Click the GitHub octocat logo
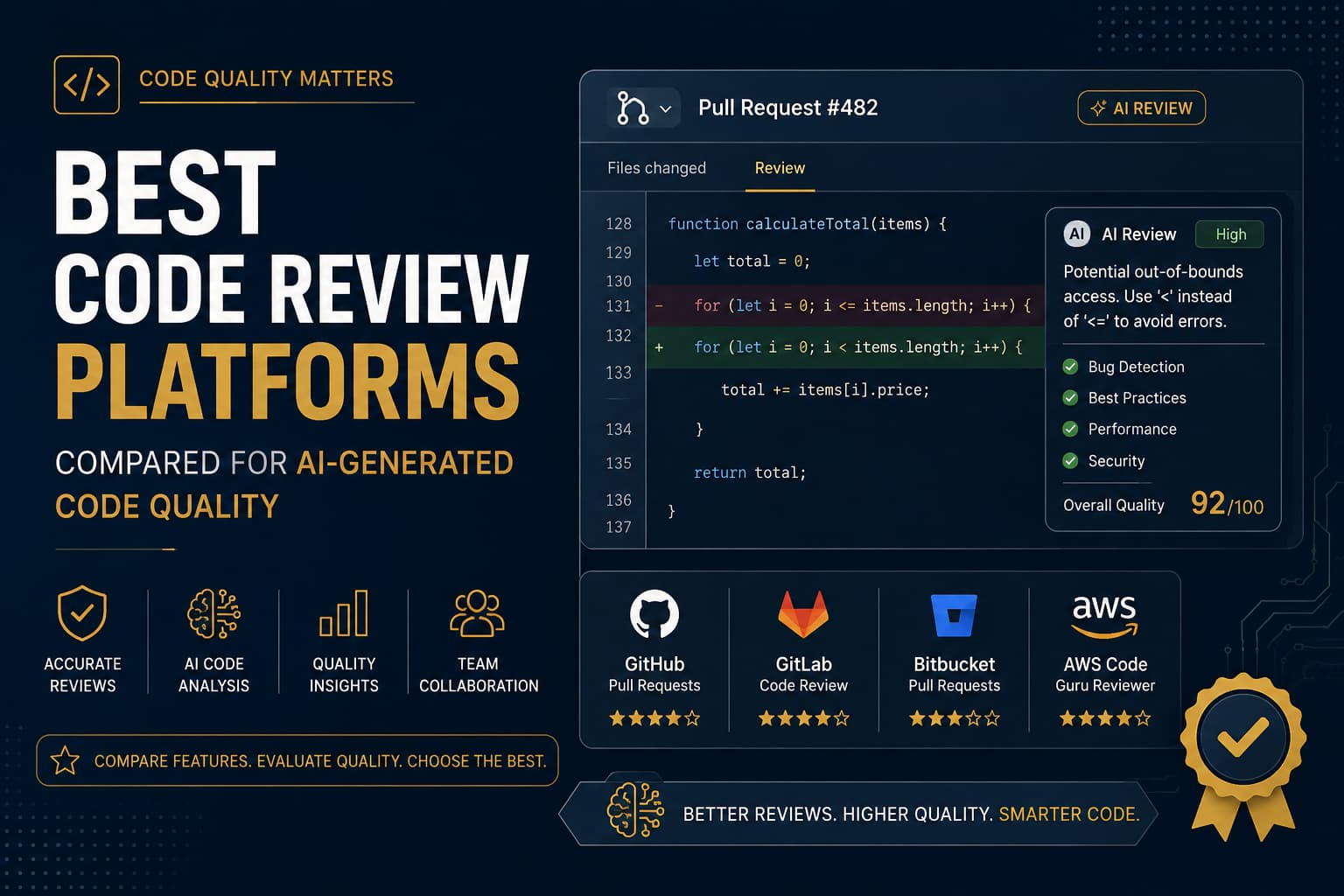Viewport: 1344px width, 896px height. (654, 614)
